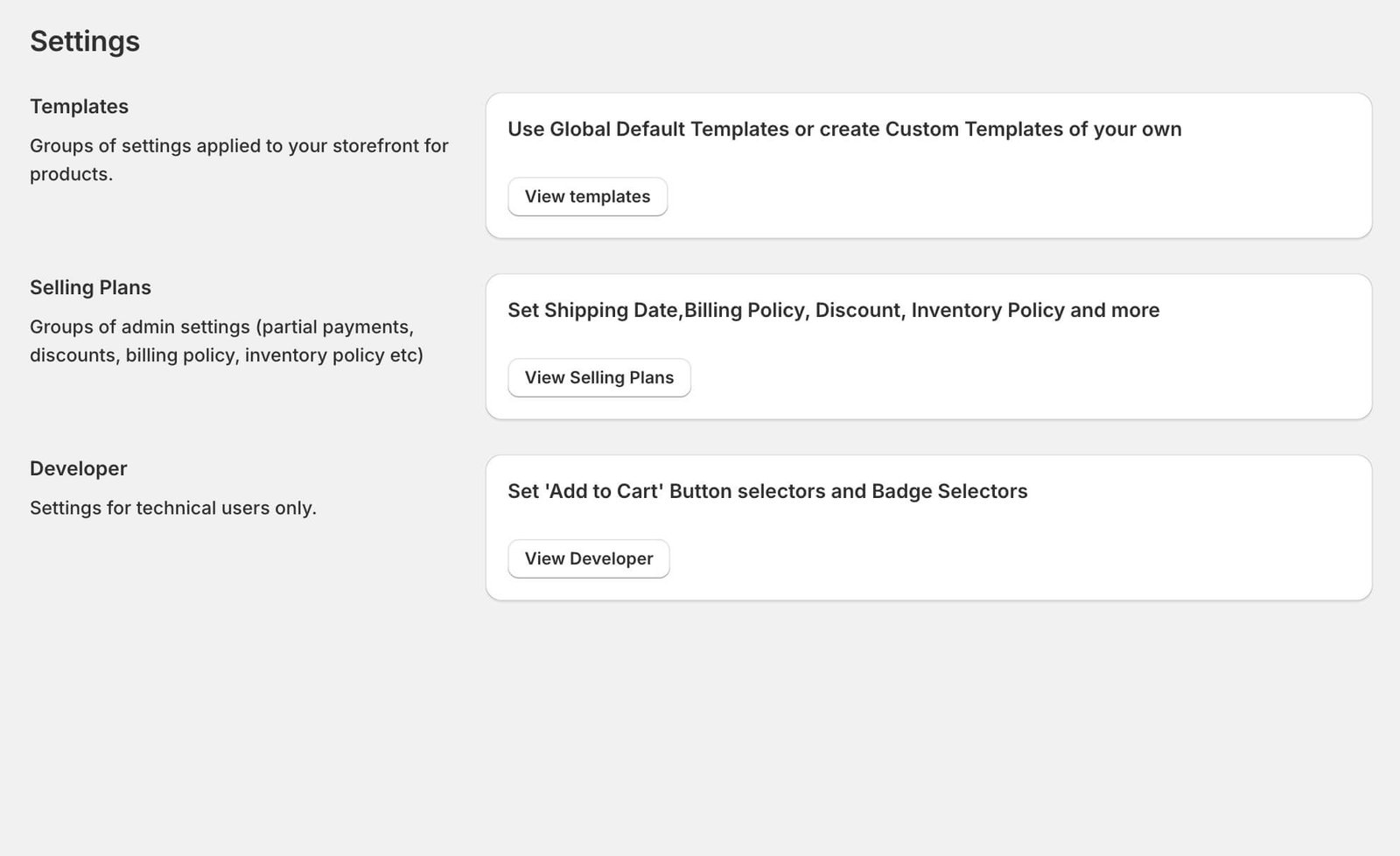The image size is (1400, 856).
Task: Click the Selling Plans section heading
Action: coord(90,288)
